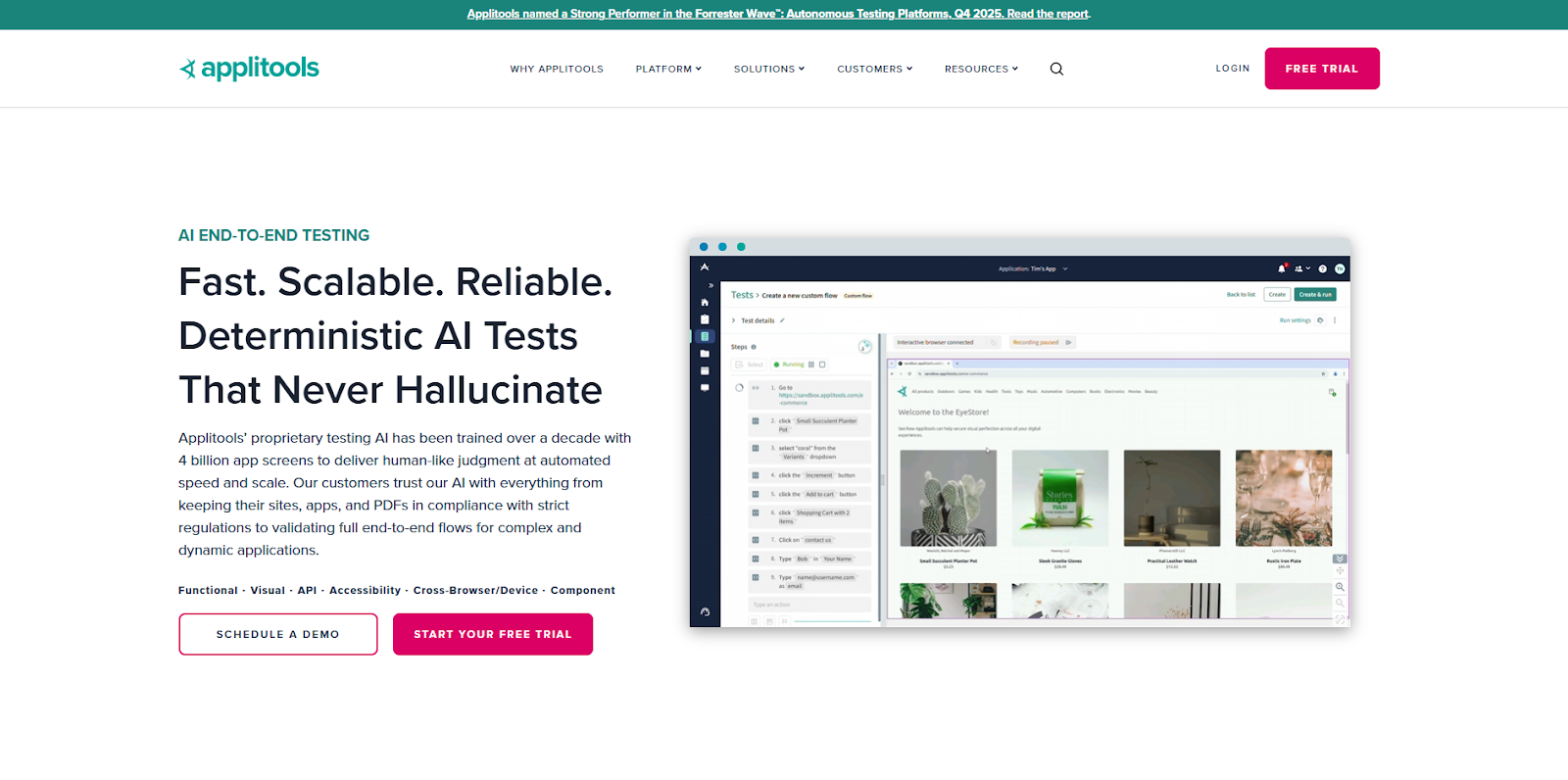Image resolution: width=1568 pixels, height=780 pixels.
Task: Select step 1 Go to sandbox URL
Action: click(809, 395)
